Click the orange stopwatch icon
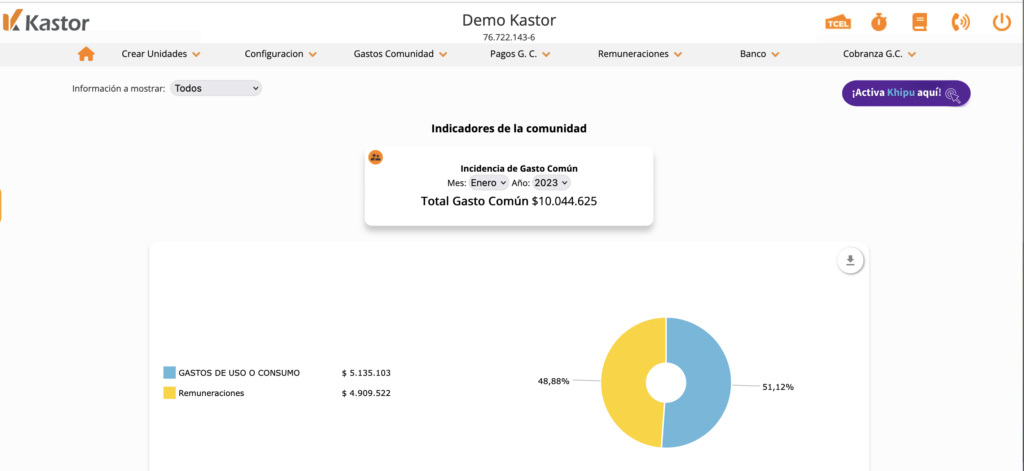 (x=879, y=22)
